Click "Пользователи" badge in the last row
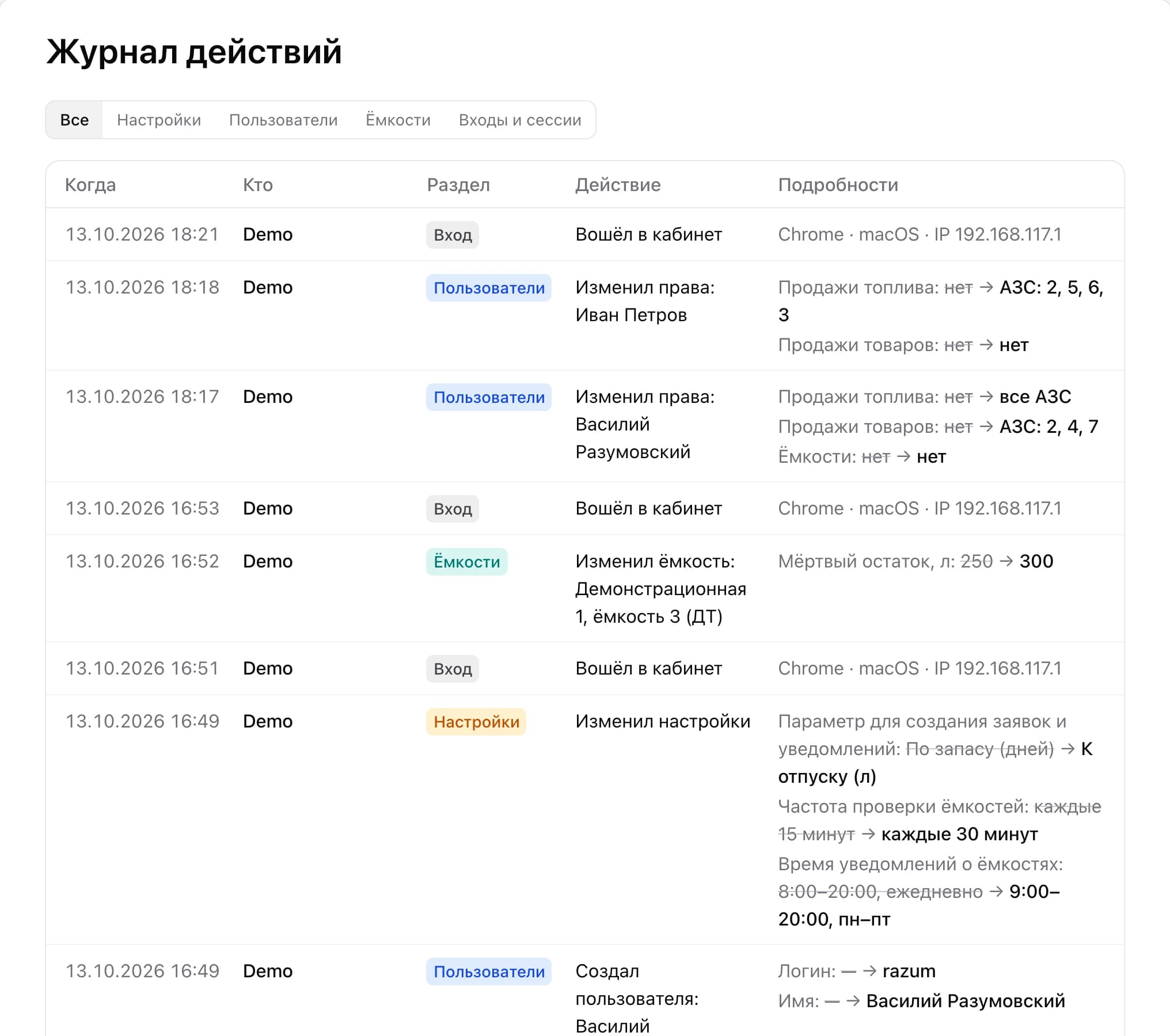1170x1036 pixels. point(489,972)
